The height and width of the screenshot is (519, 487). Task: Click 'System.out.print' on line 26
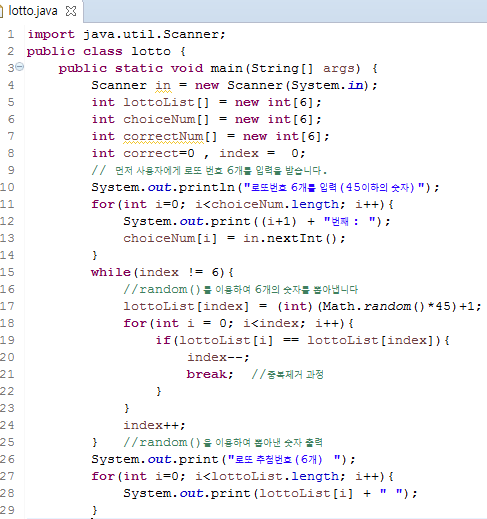tap(155, 459)
